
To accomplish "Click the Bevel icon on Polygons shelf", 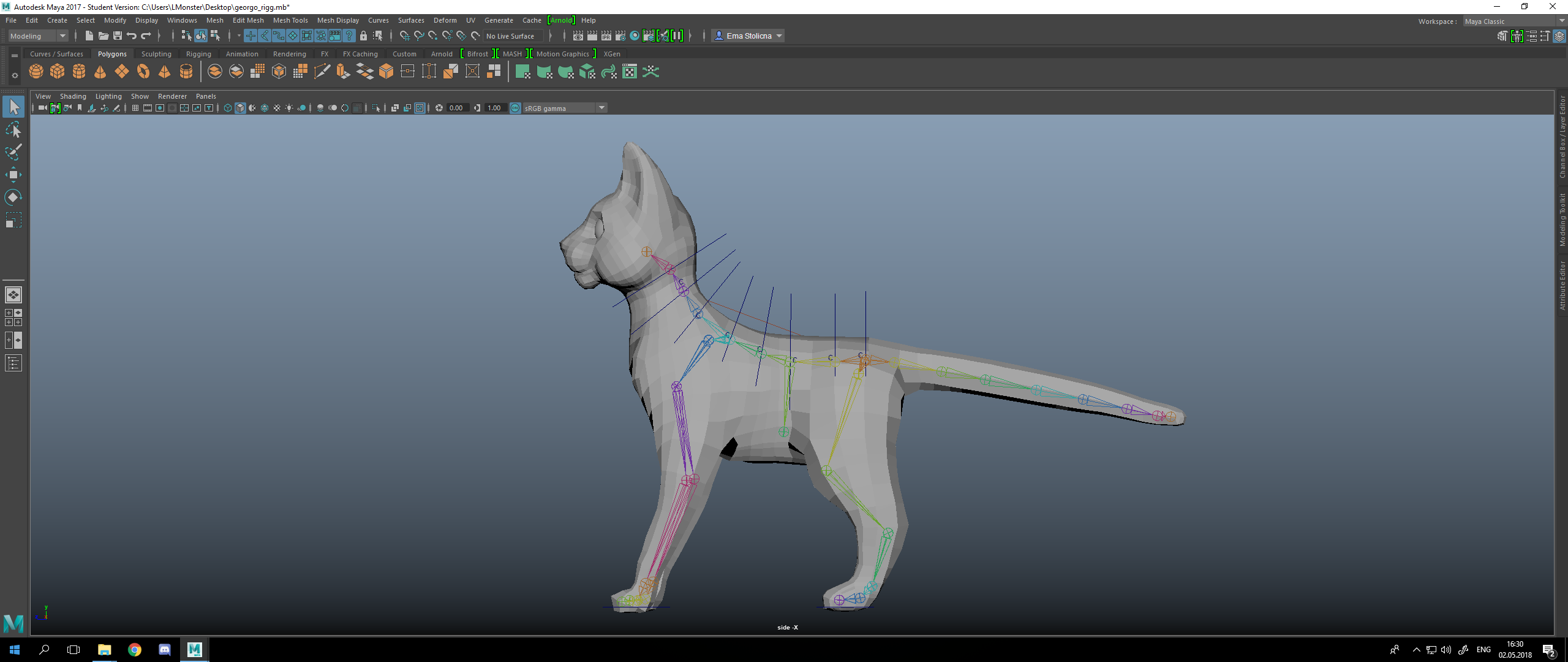I will [386, 72].
